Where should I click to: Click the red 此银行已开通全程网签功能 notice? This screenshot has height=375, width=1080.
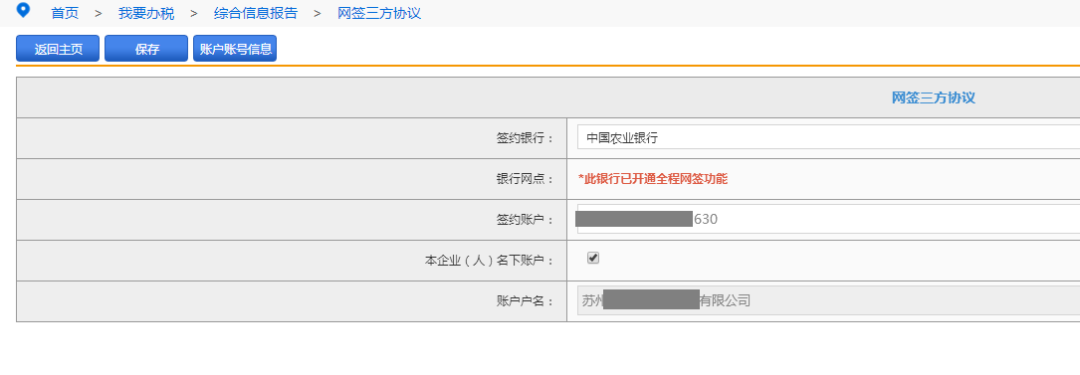tap(653, 179)
